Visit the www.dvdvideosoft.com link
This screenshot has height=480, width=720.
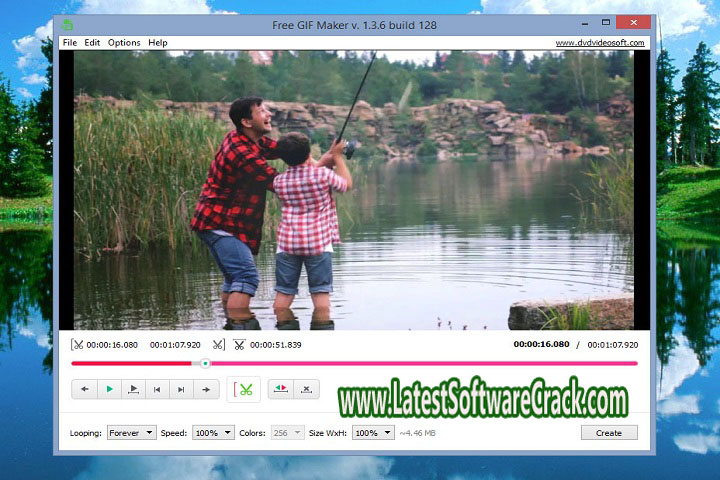[601, 43]
